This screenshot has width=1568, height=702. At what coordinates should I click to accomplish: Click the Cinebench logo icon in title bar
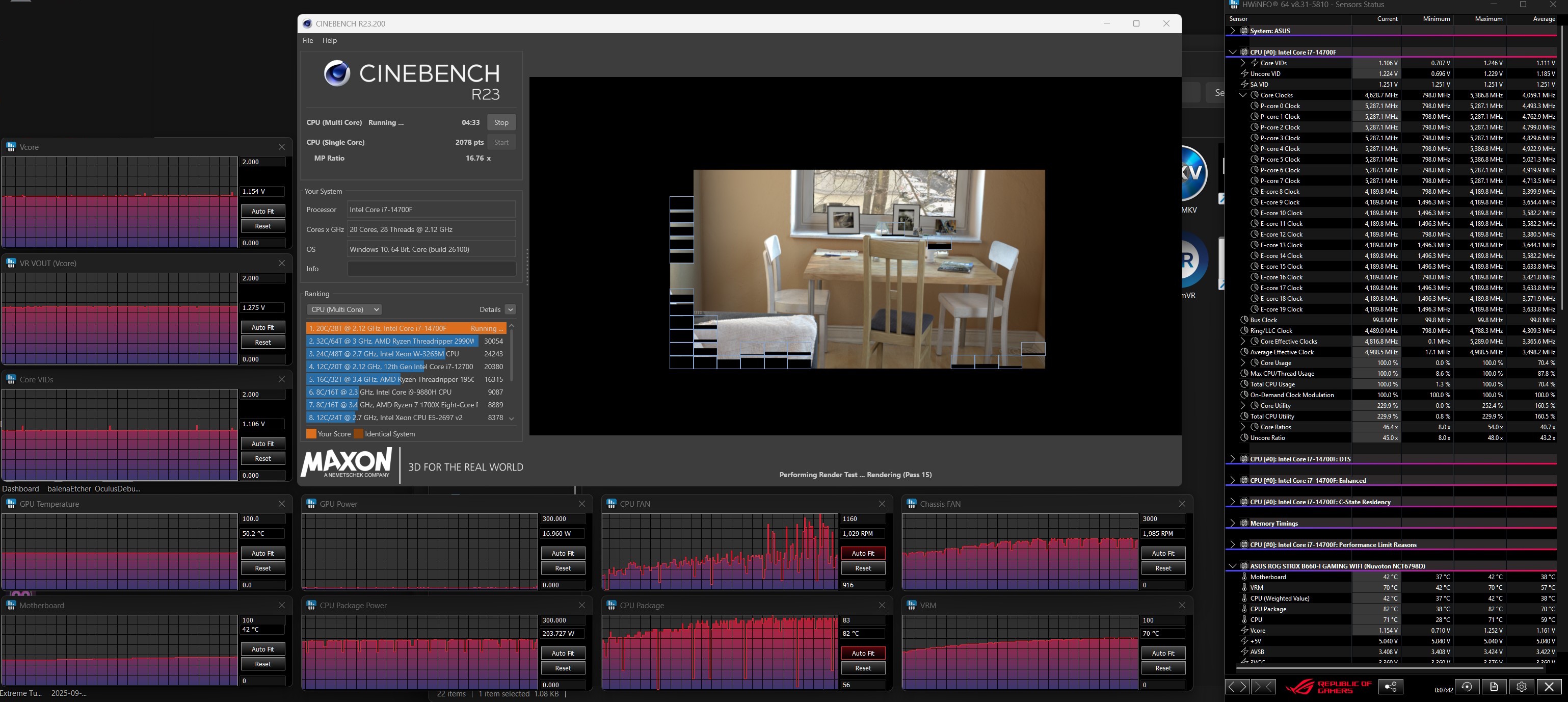point(307,24)
